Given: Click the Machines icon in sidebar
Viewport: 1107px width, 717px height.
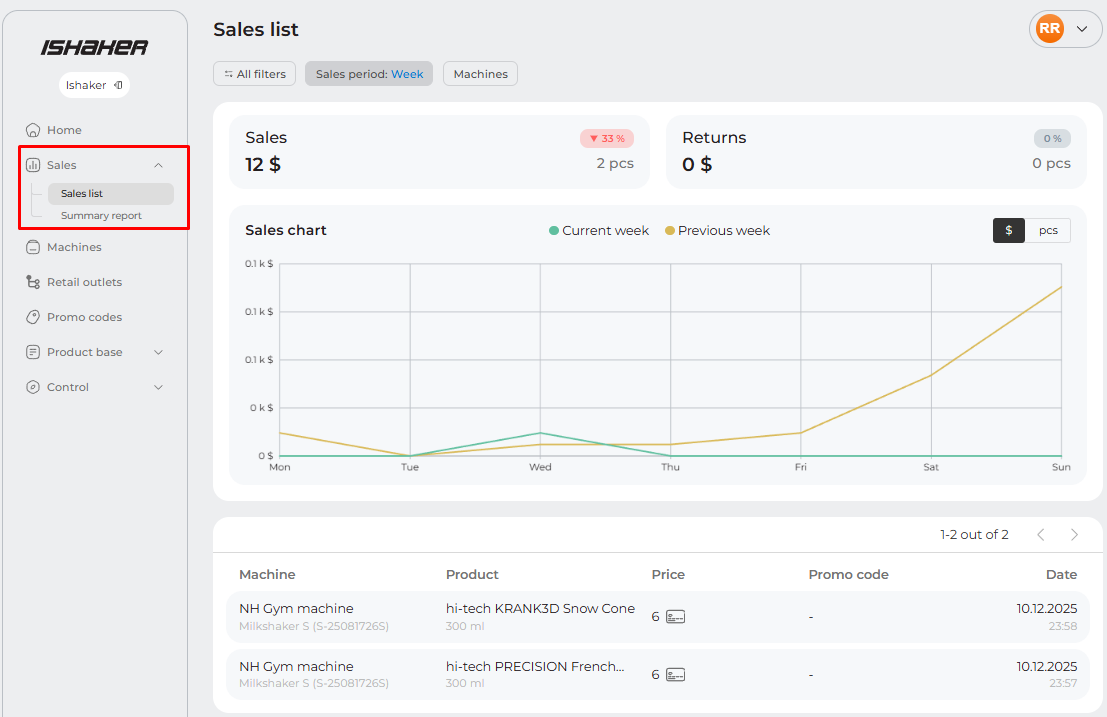Looking at the screenshot, I should pos(33,247).
